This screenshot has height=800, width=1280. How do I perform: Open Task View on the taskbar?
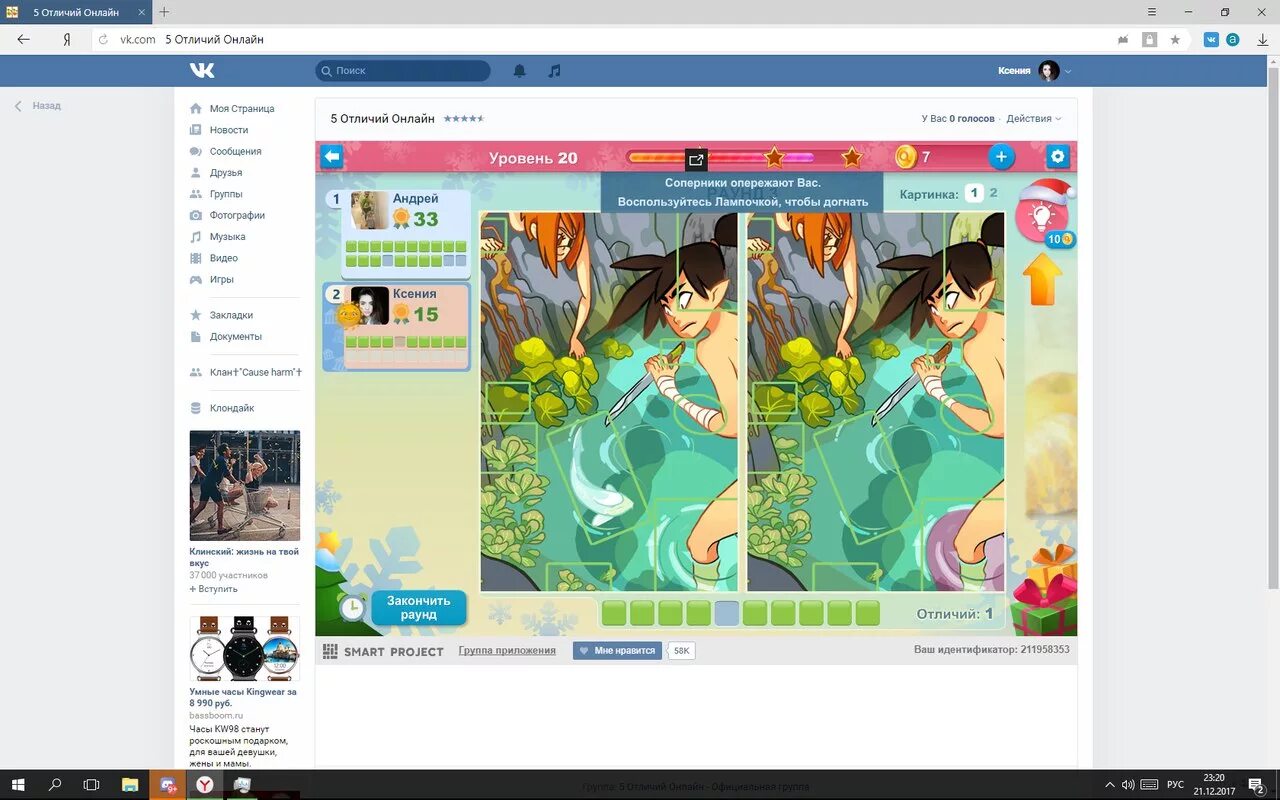pos(91,785)
